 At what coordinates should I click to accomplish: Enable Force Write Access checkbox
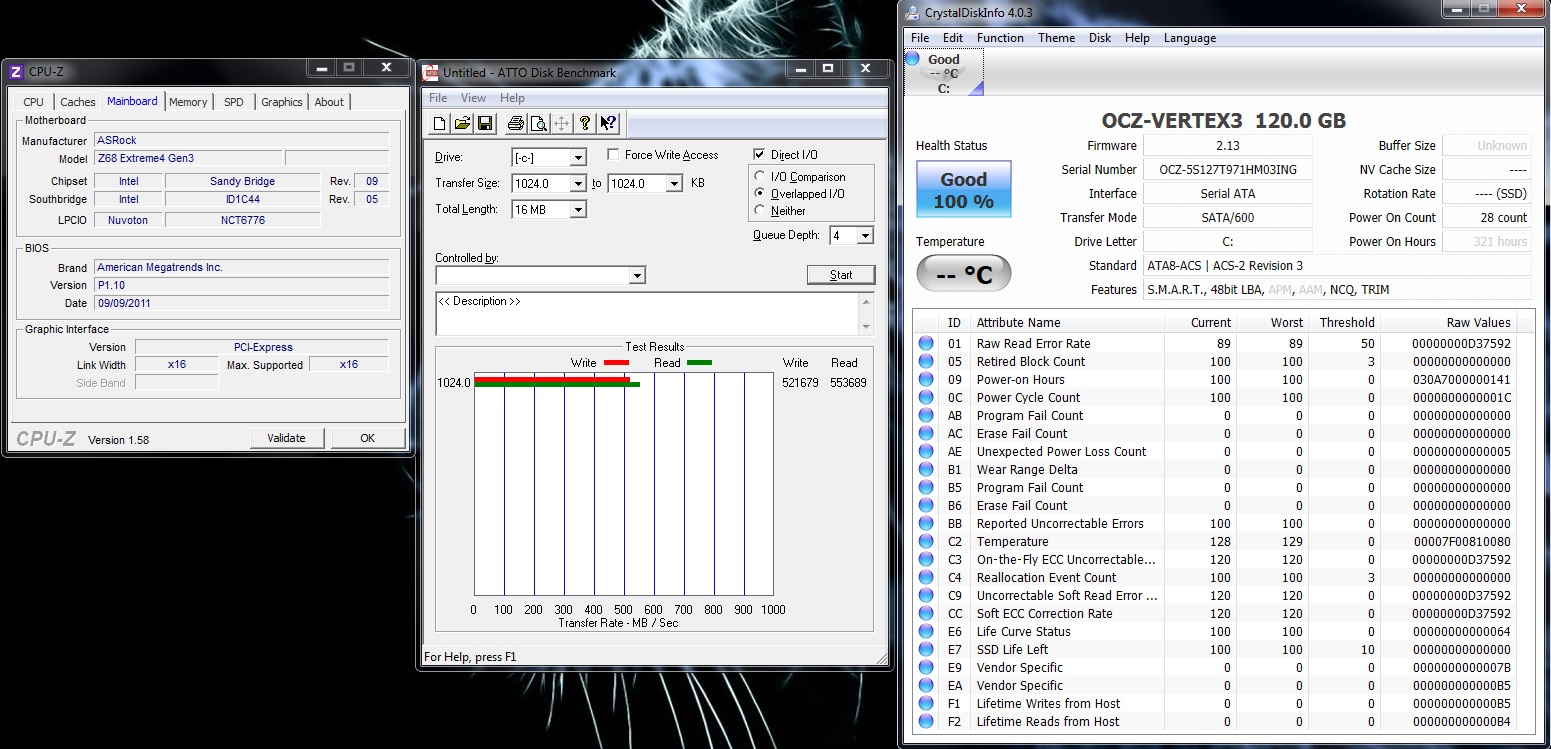613,155
